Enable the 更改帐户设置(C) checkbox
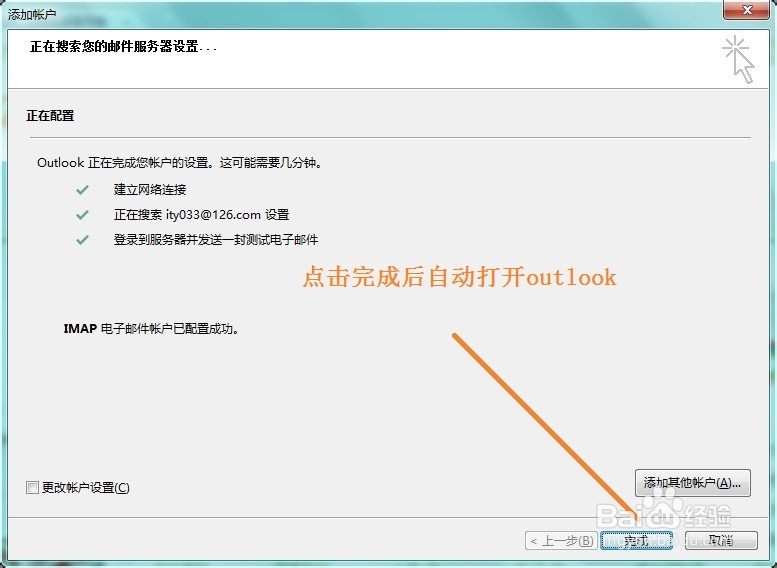The height and width of the screenshot is (568, 777). (32, 488)
